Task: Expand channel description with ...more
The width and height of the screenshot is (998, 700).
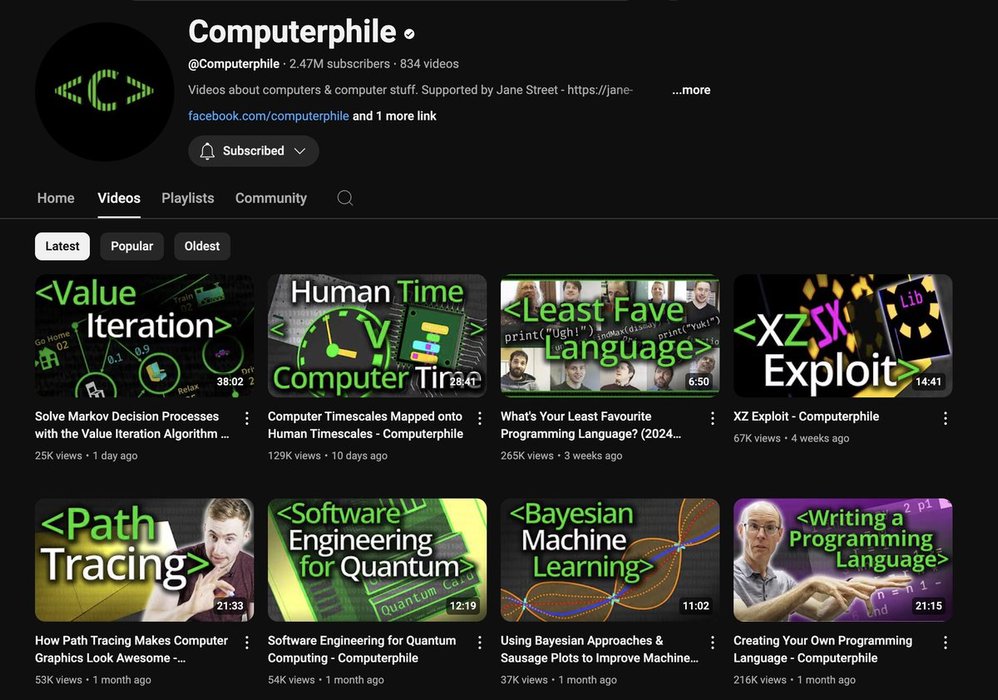Action: coord(691,90)
